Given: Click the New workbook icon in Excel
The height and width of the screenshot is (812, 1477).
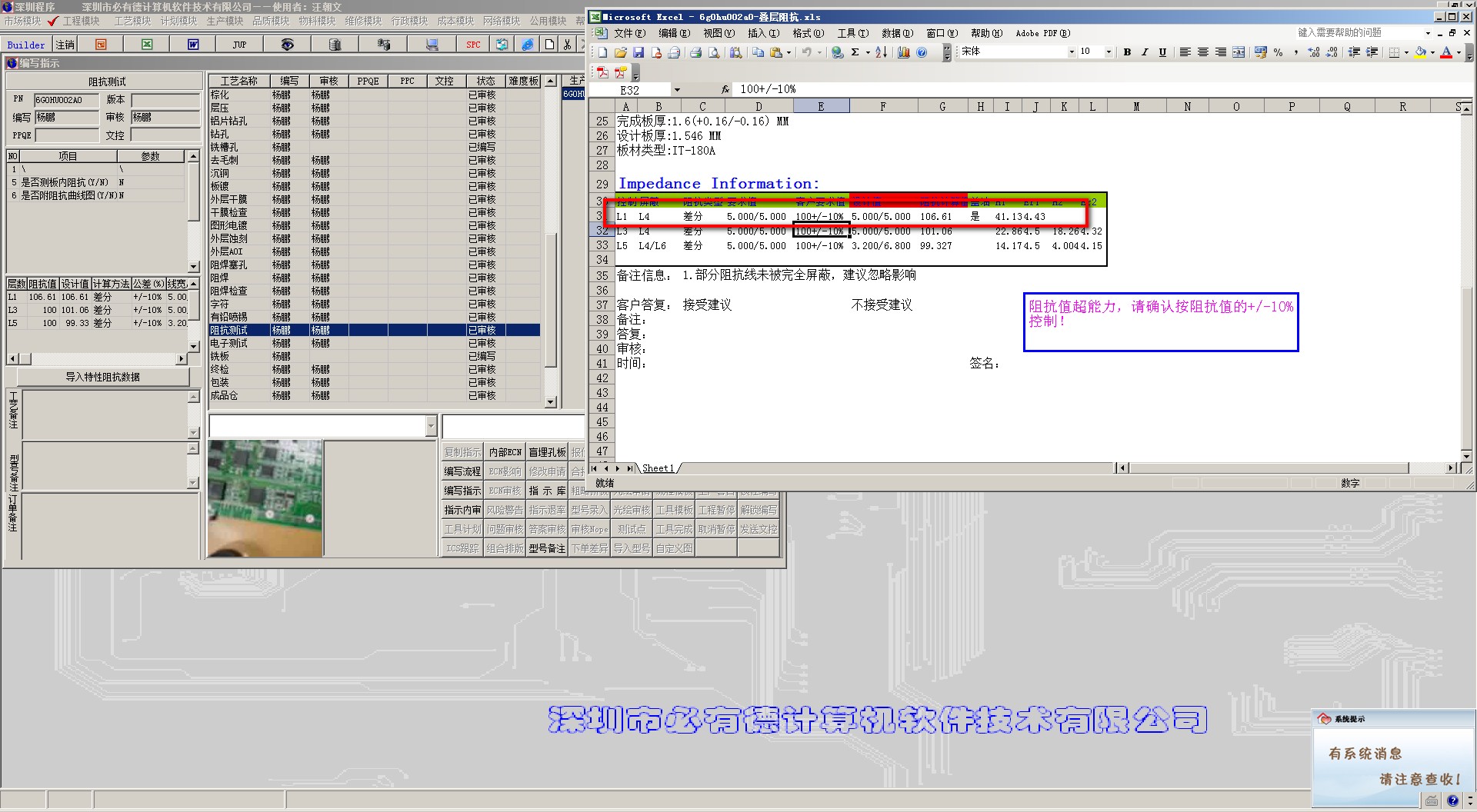Looking at the screenshot, I should coord(602,52).
